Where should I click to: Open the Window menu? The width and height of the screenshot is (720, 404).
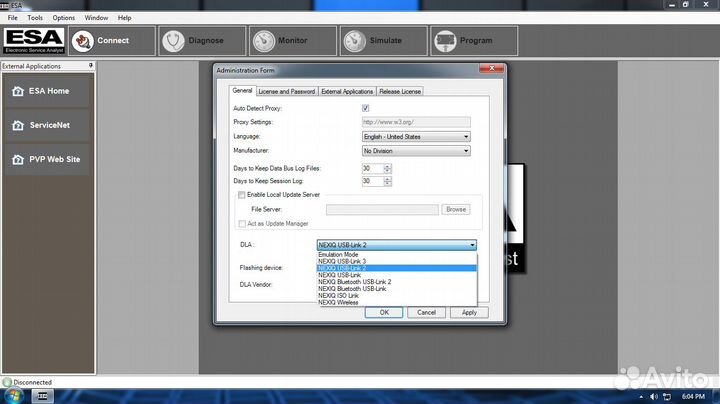click(x=96, y=18)
